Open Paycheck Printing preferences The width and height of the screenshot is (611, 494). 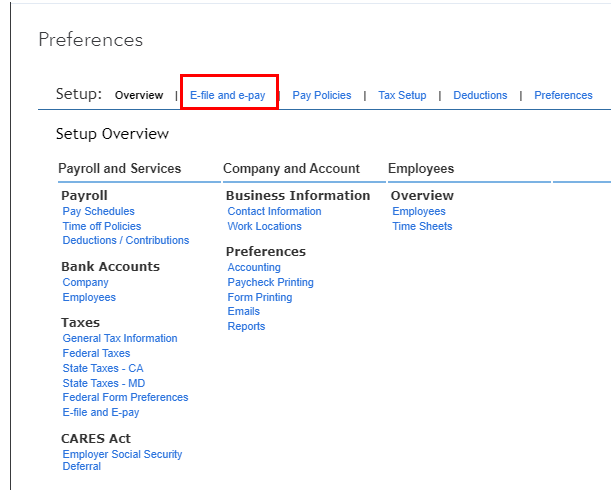(270, 283)
